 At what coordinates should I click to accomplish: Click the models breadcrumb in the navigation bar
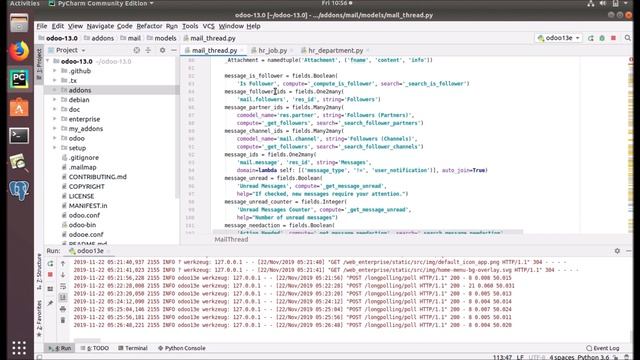(162, 38)
